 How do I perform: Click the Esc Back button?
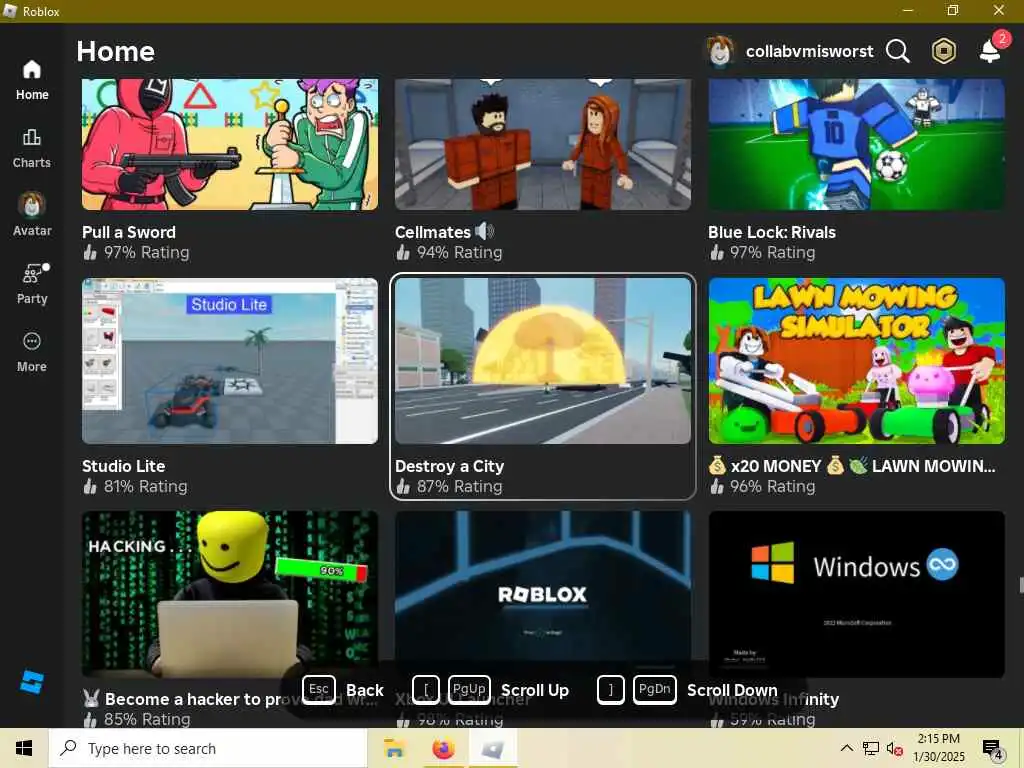point(344,690)
